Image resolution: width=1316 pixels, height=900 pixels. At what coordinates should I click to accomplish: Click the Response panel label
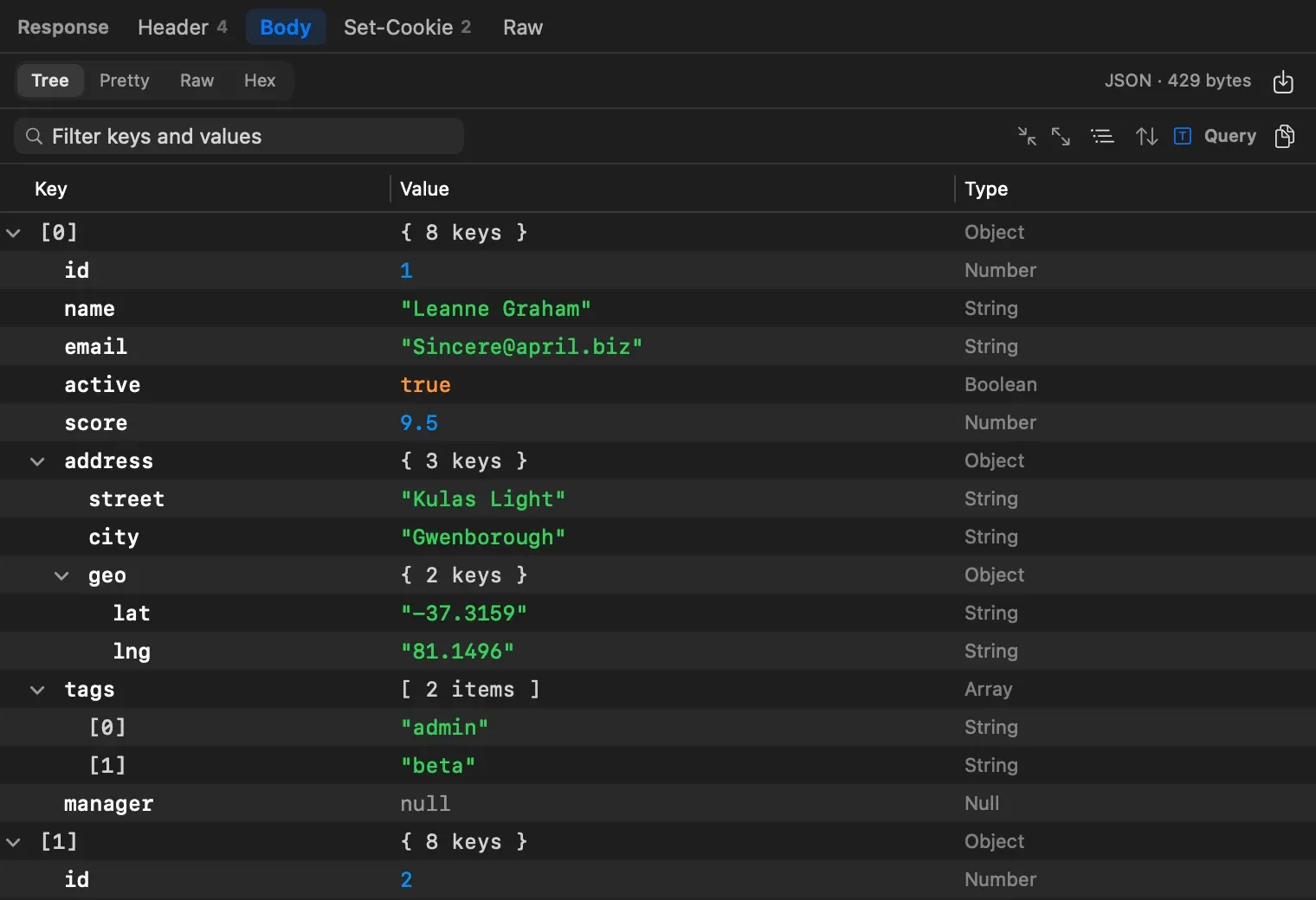pyautogui.click(x=63, y=27)
